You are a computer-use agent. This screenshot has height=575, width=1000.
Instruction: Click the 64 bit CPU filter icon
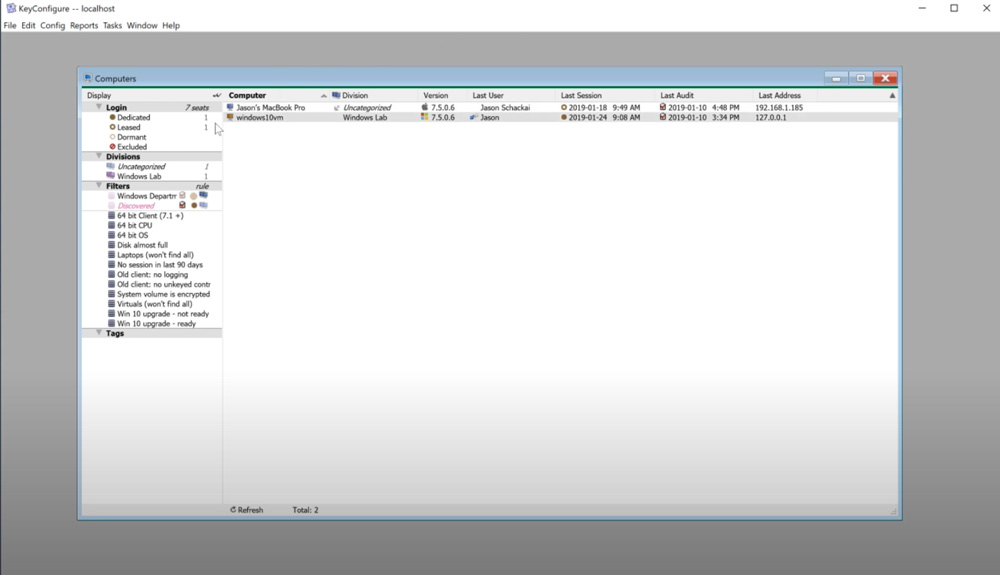[112, 225]
